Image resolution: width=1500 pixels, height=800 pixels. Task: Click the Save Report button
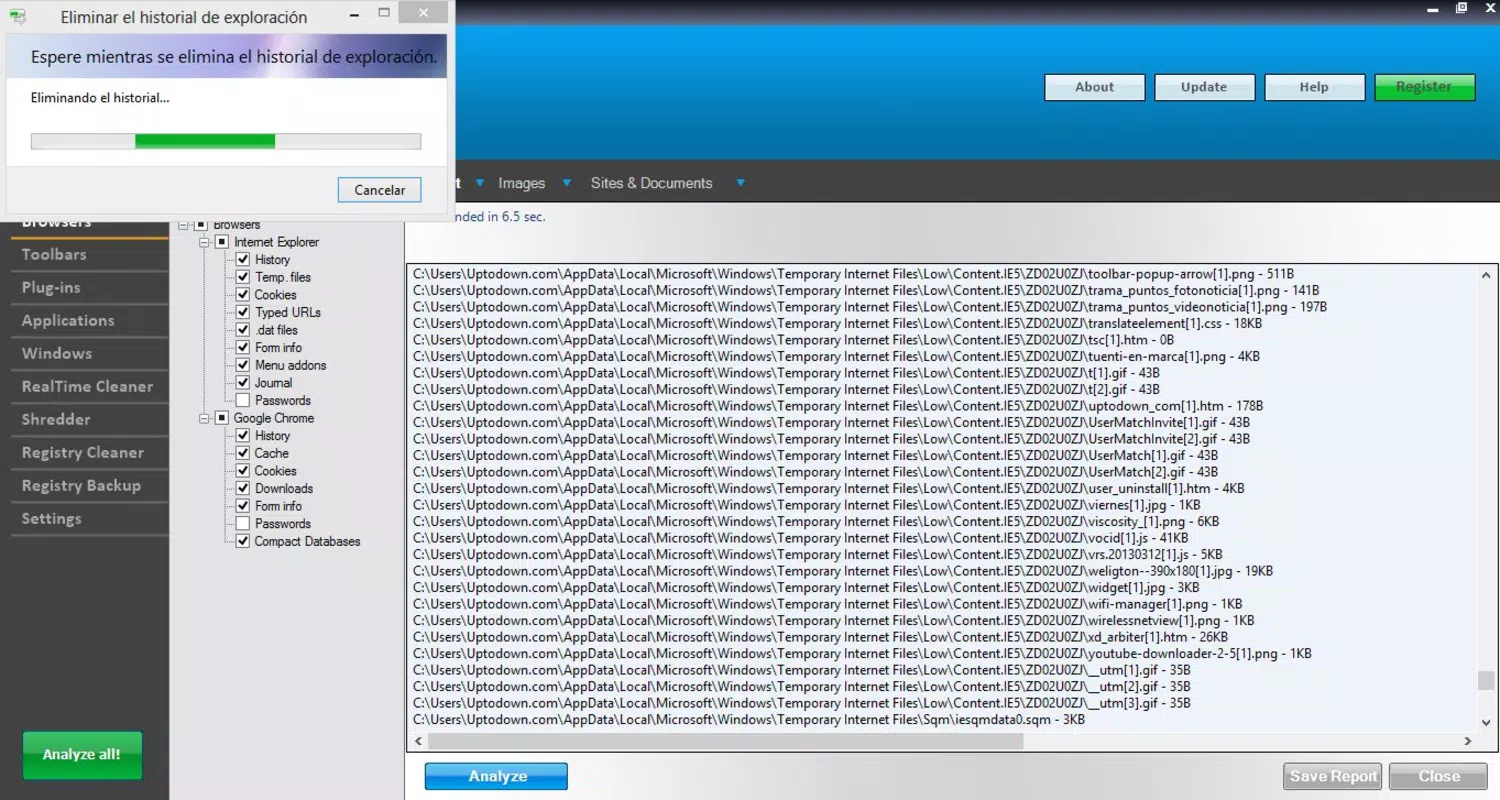(x=1333, y=777)
